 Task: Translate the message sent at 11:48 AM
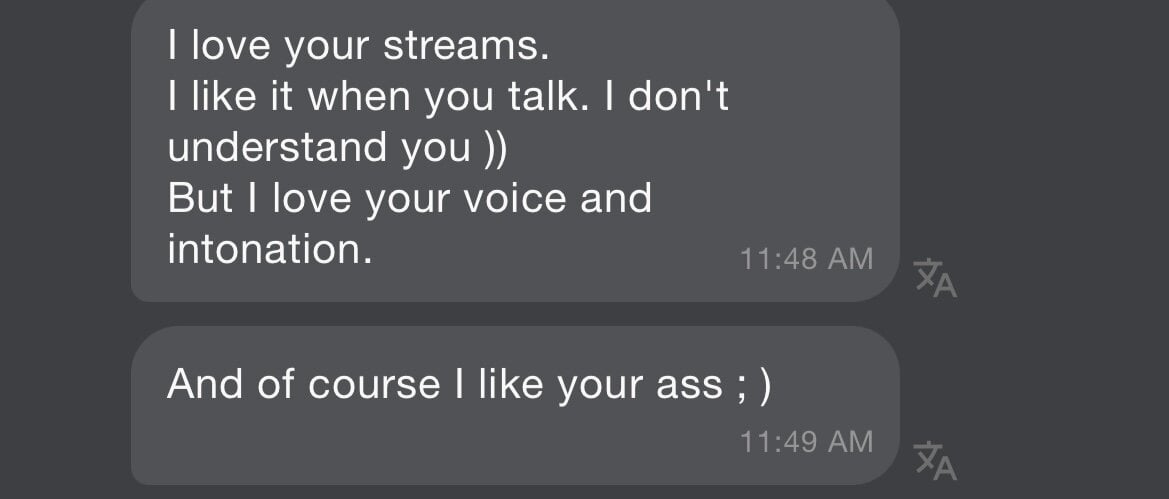pyautogui.click(x=935, y=277)
